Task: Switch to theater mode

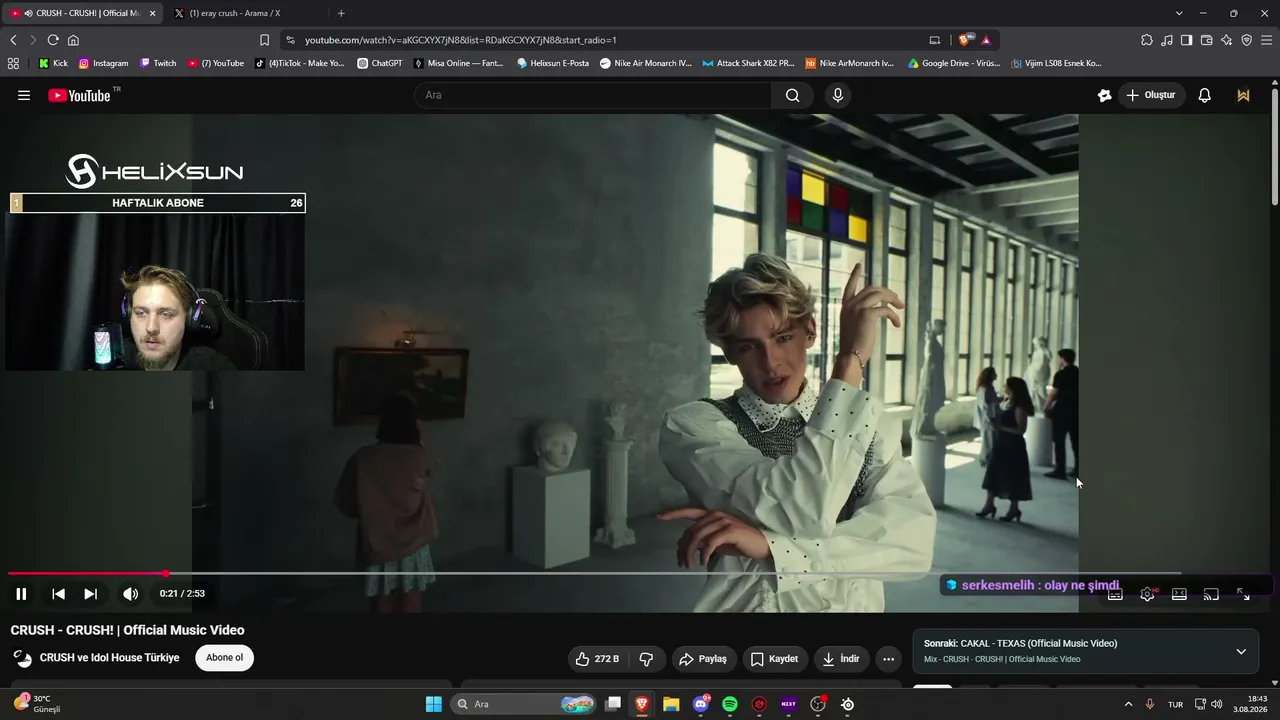Action: (1179, 594)
